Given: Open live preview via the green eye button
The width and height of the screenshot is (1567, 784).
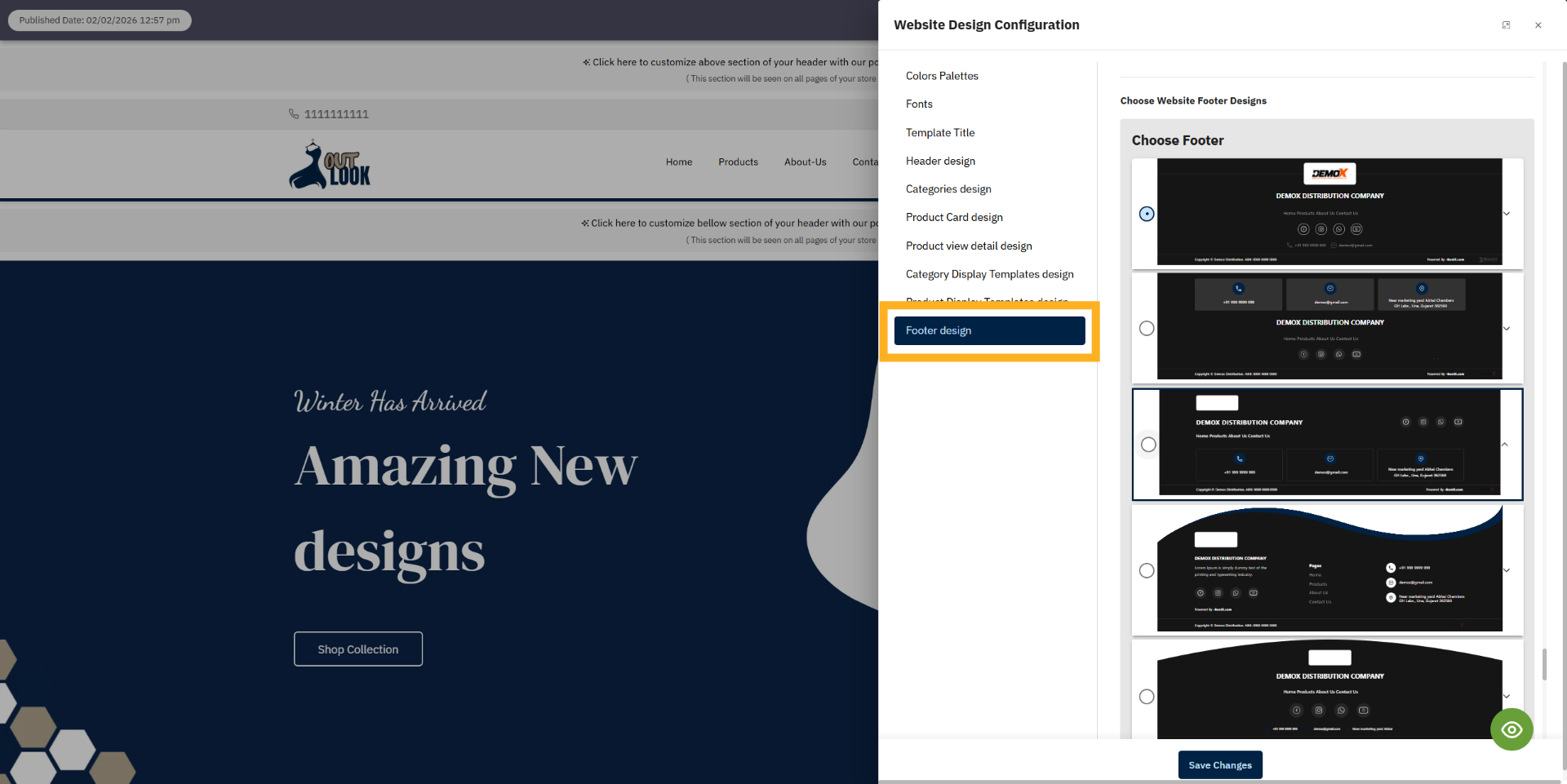Looking at the screenshot, I should click(x=1512, y=729).
